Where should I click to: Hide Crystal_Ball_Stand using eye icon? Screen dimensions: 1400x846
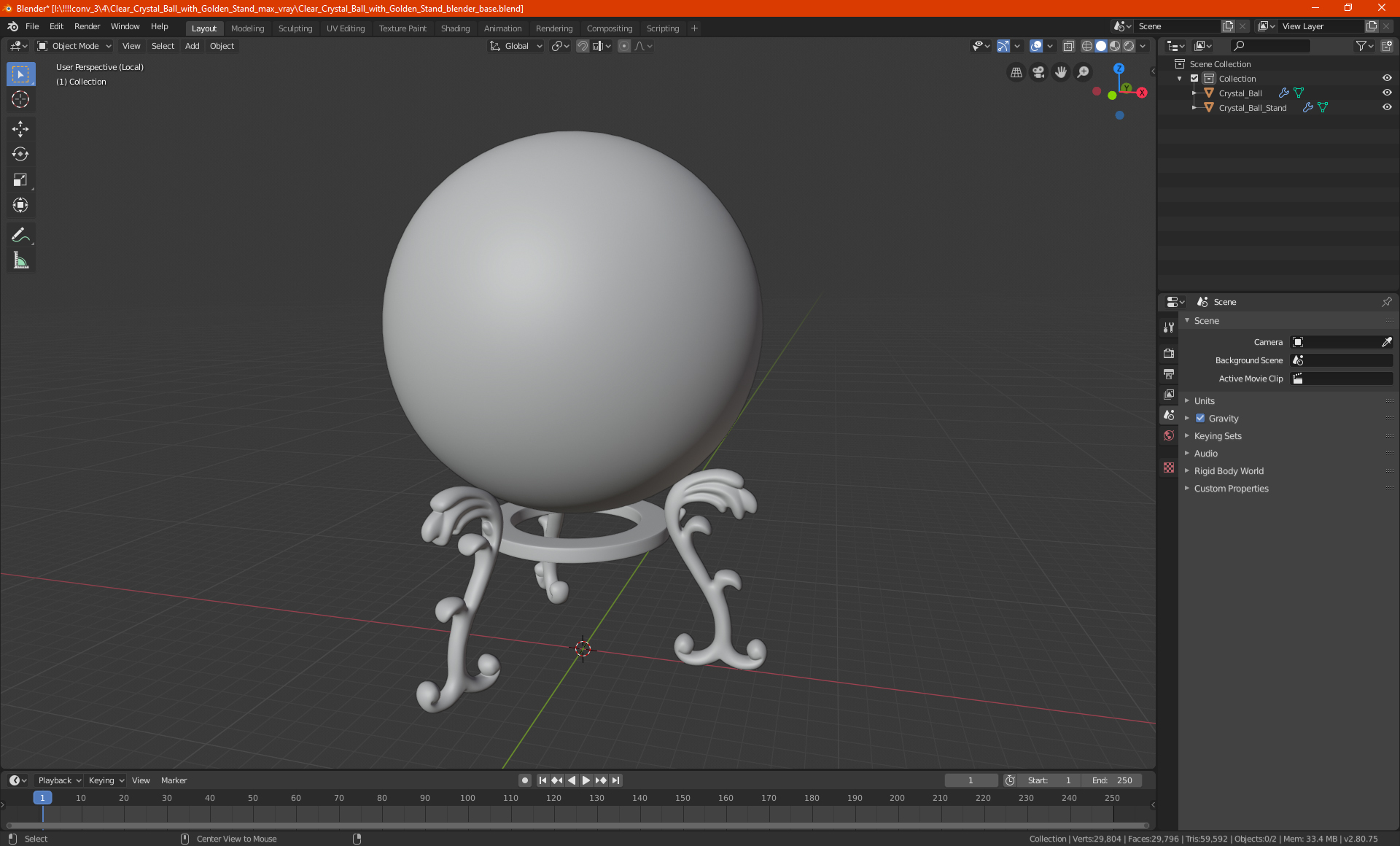[x=1387, y=108]
